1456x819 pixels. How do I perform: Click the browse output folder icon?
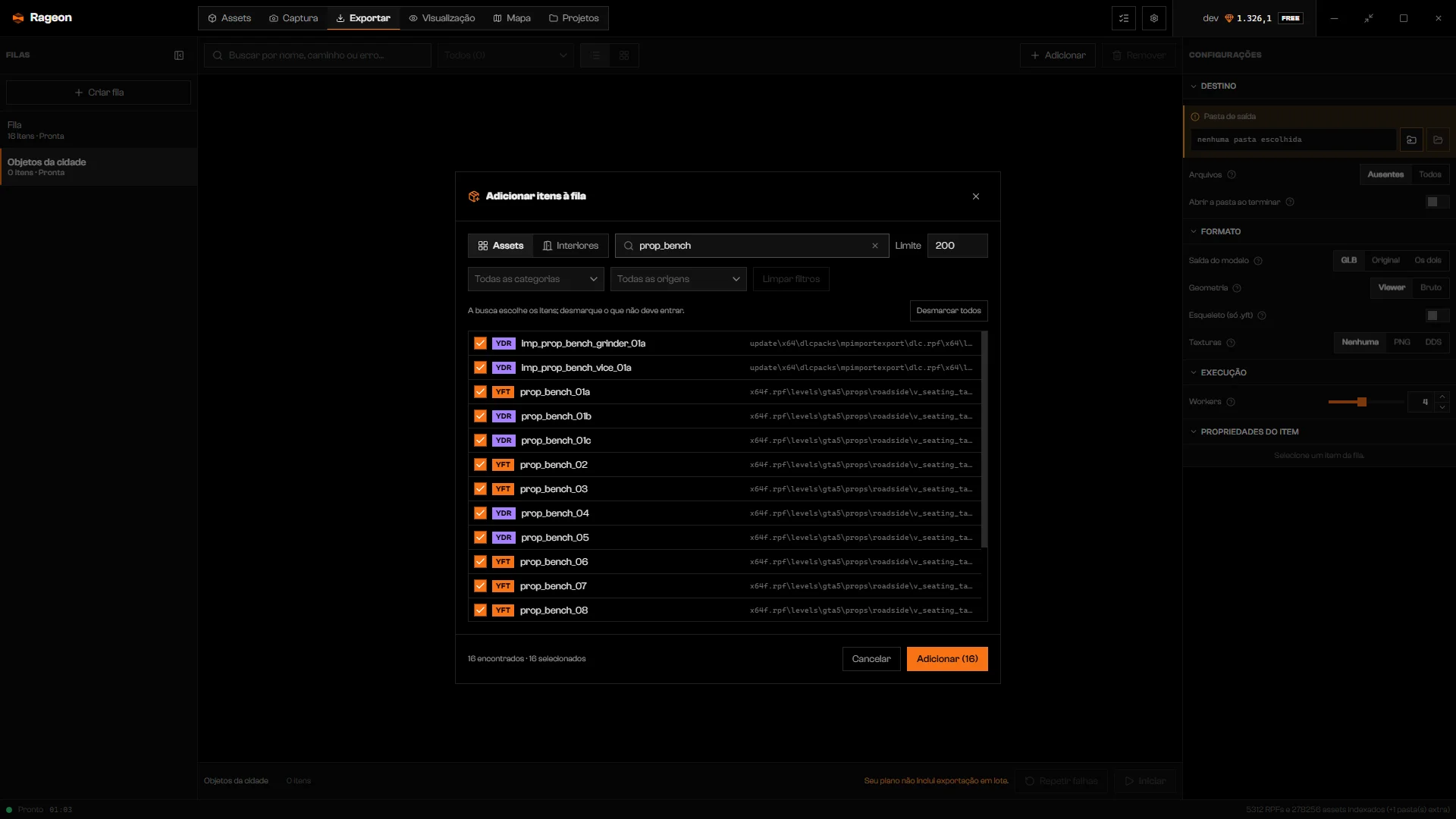pos(1411,140)
